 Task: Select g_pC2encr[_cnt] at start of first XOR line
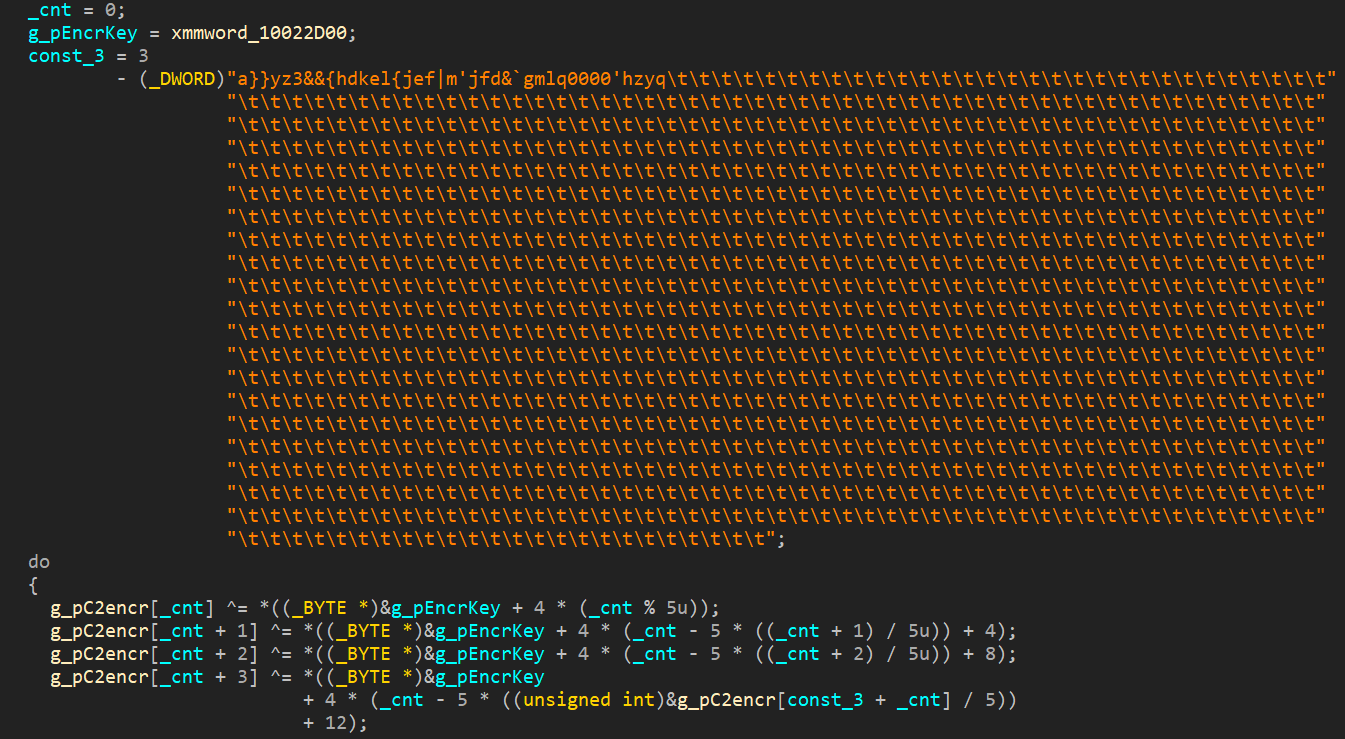[132, 608]
